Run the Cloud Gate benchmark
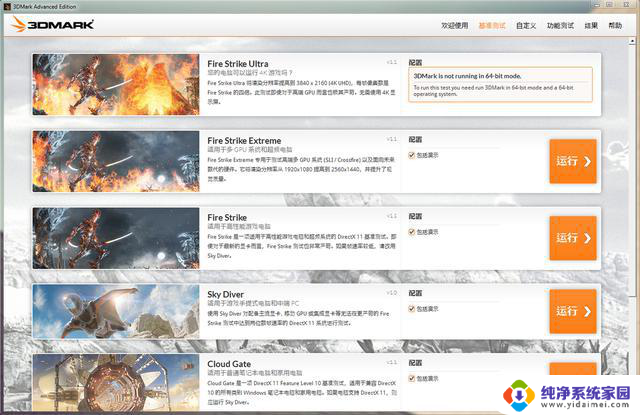This screenshot has height=415, width=640. 573,368
